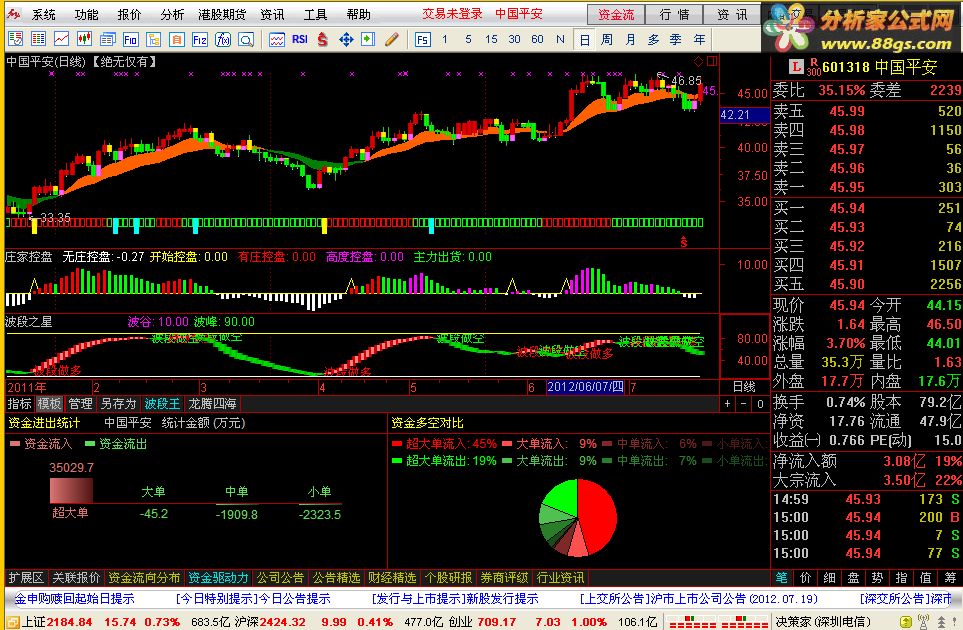Select the line trend chart icon
The image size is (963, 630).
pos(61,39)
